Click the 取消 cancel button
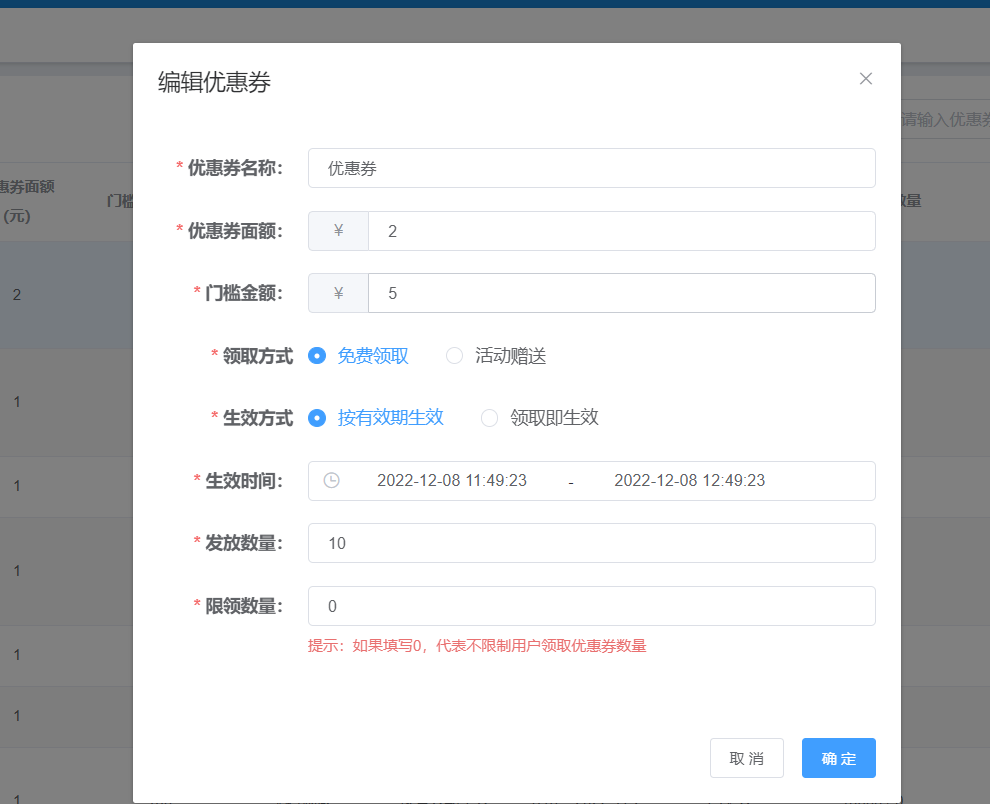Viewport: 990px width, 804px height. (747, 758)
